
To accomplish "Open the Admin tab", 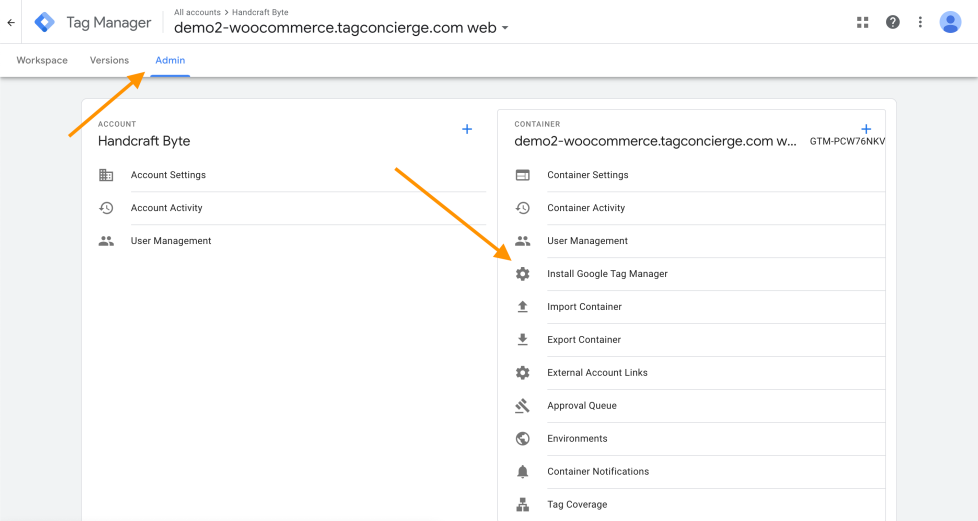I will pyautogui.click(x=170, y=60).
